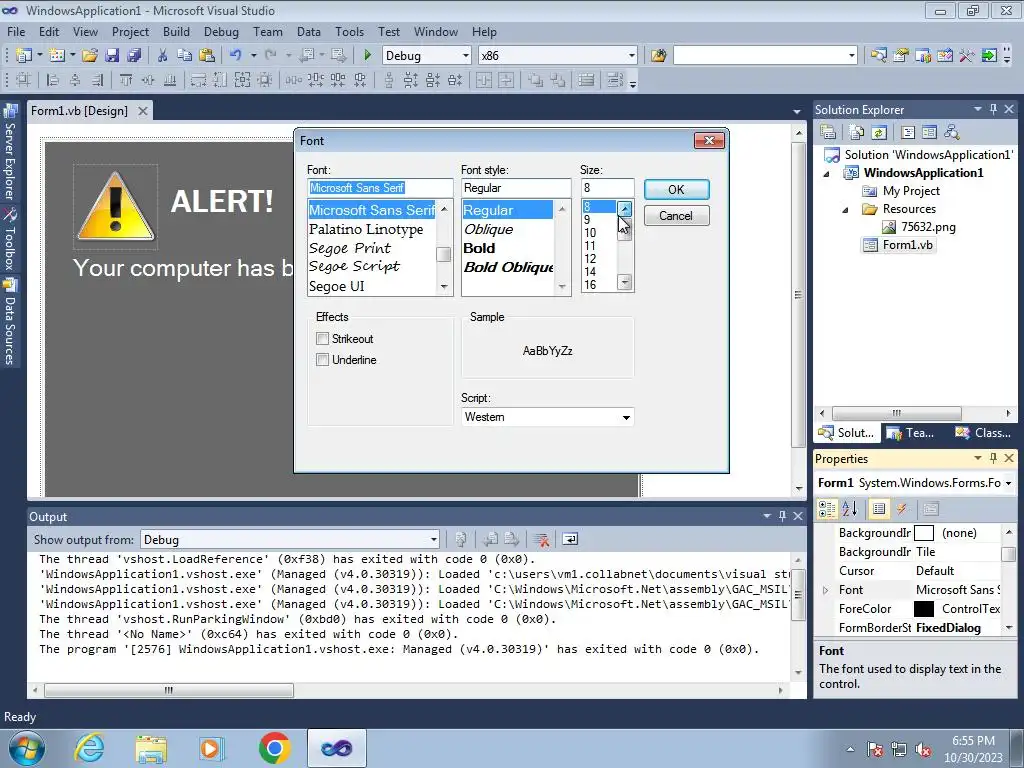Click the Find in Files icon
The height and width of the screenshot is (768, 1024).
[x=658, y=56]
